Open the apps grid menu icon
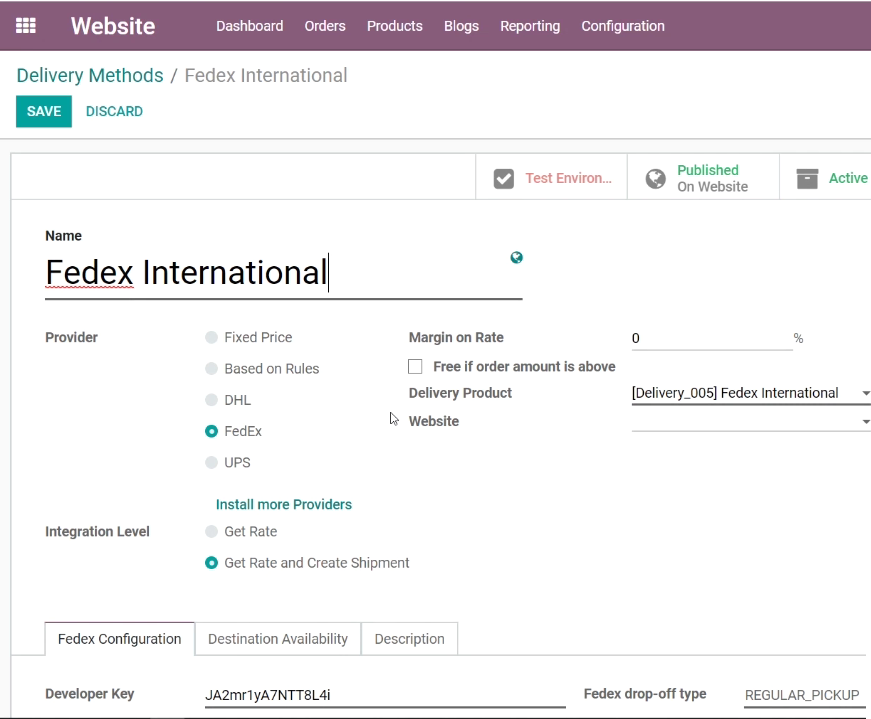 26,26
